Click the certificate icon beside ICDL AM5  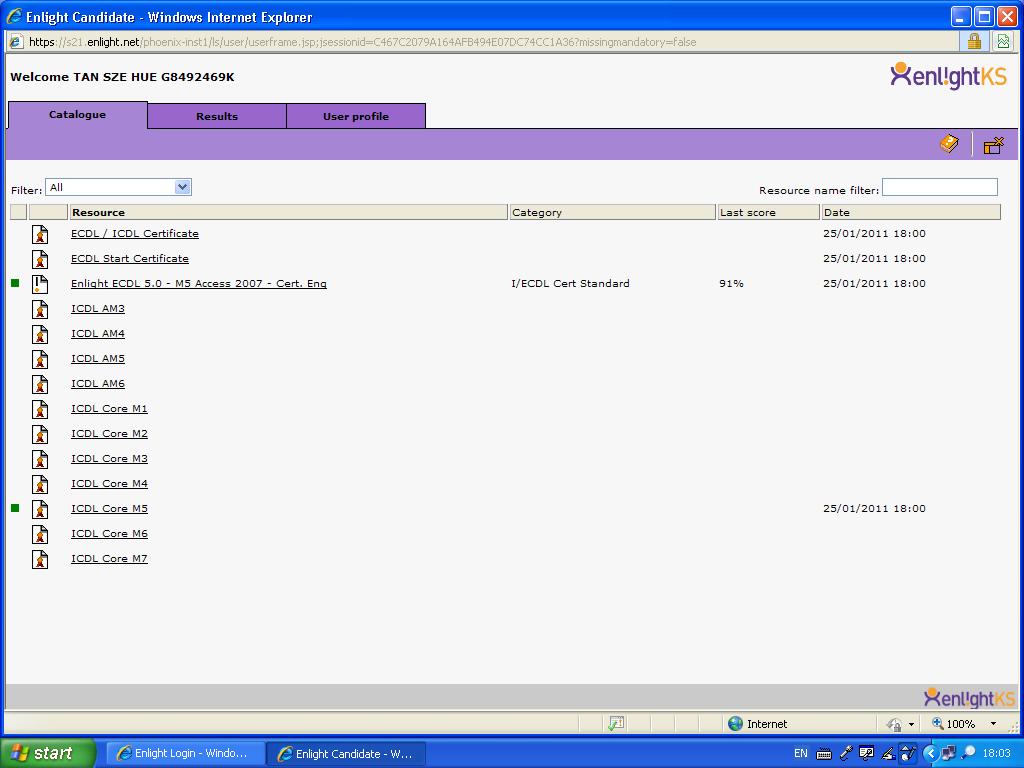pos(40,359)
